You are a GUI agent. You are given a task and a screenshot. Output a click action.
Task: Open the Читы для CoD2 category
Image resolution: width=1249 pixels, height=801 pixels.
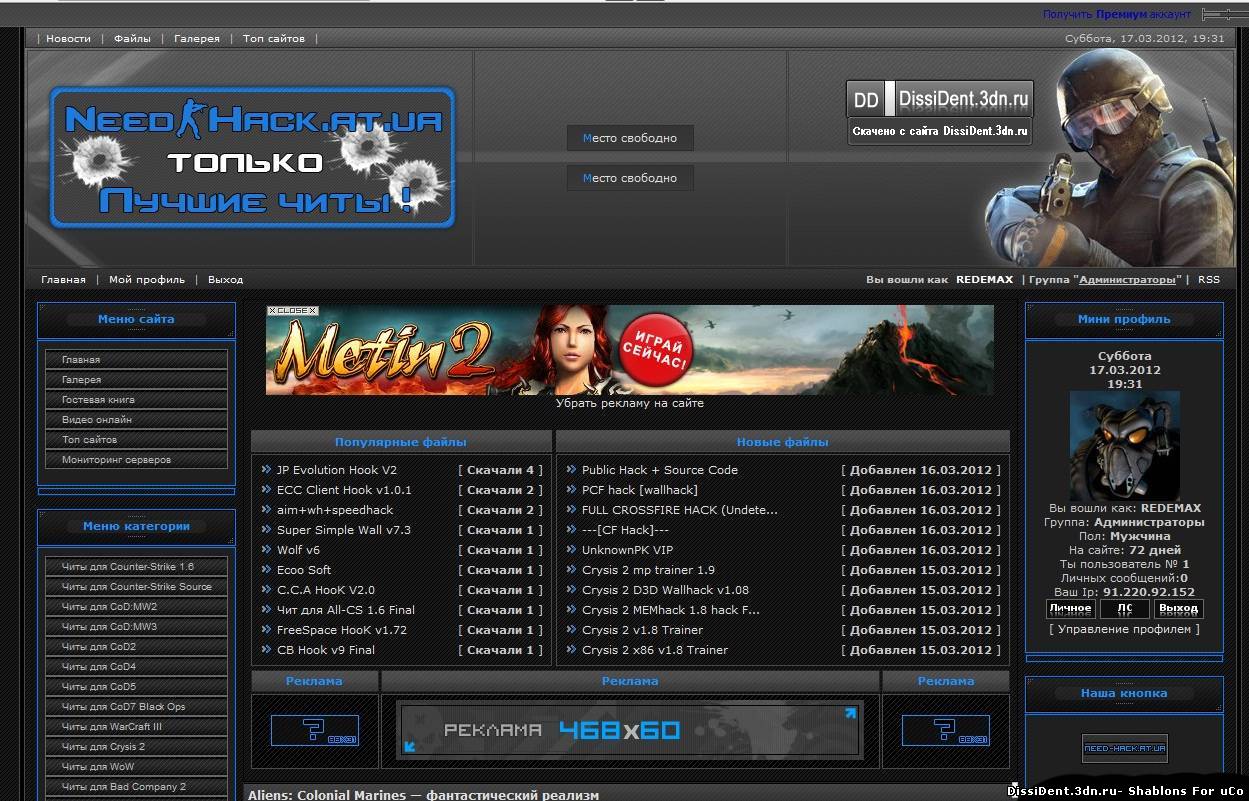(x=137, y=647)
